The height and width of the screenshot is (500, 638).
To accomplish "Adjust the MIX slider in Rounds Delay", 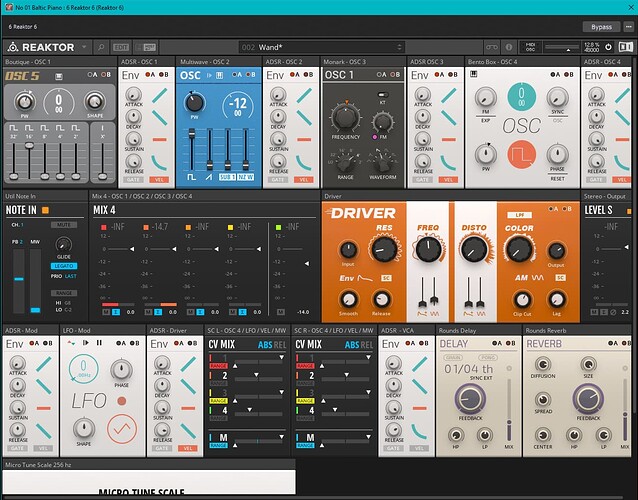I will point(509,409).
